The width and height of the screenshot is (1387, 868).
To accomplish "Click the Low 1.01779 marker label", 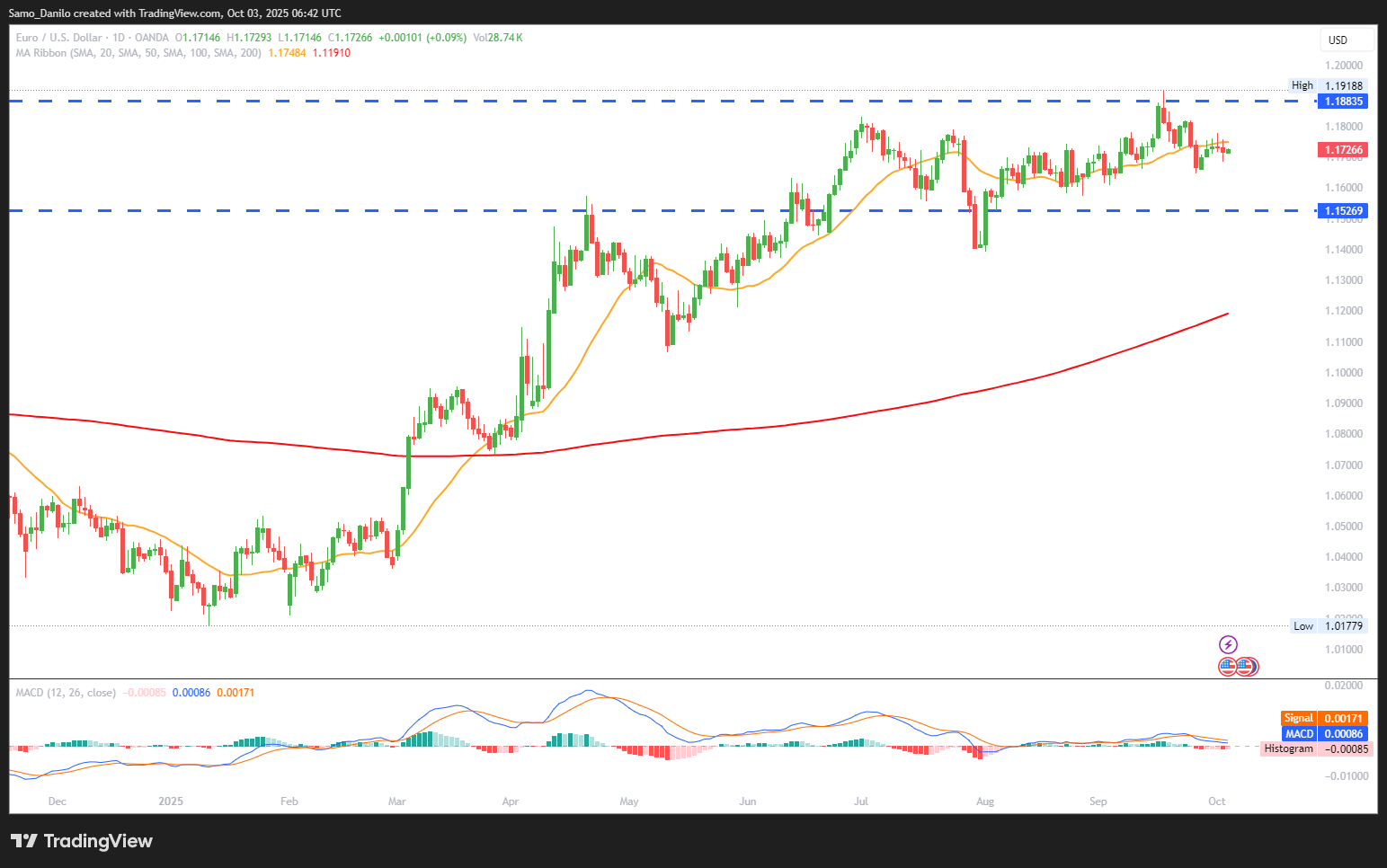I will click(x=1329, y=626).
